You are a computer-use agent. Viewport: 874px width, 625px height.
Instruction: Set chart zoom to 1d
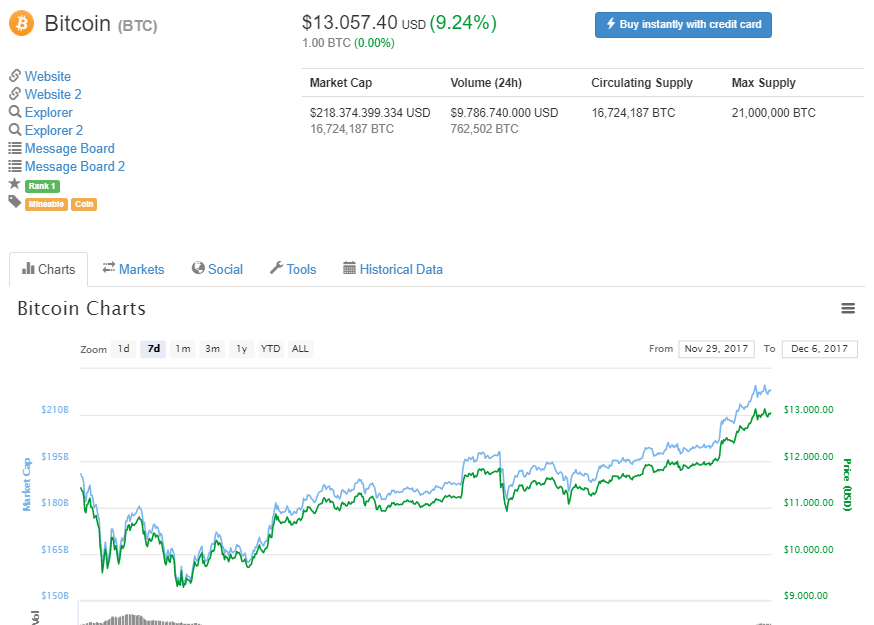[x=124, y=349]
